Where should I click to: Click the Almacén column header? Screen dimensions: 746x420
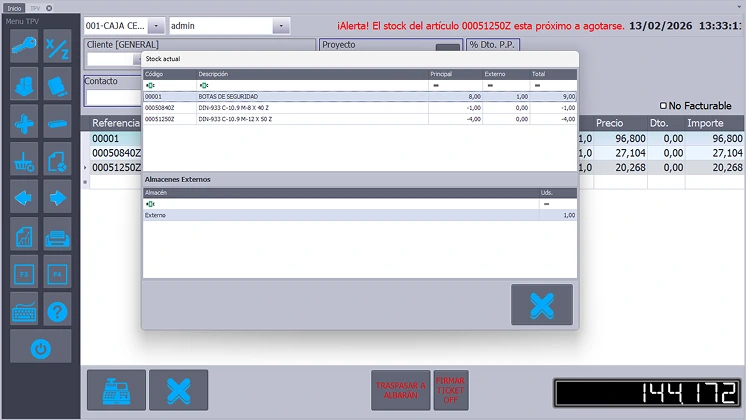click(341, 193)
